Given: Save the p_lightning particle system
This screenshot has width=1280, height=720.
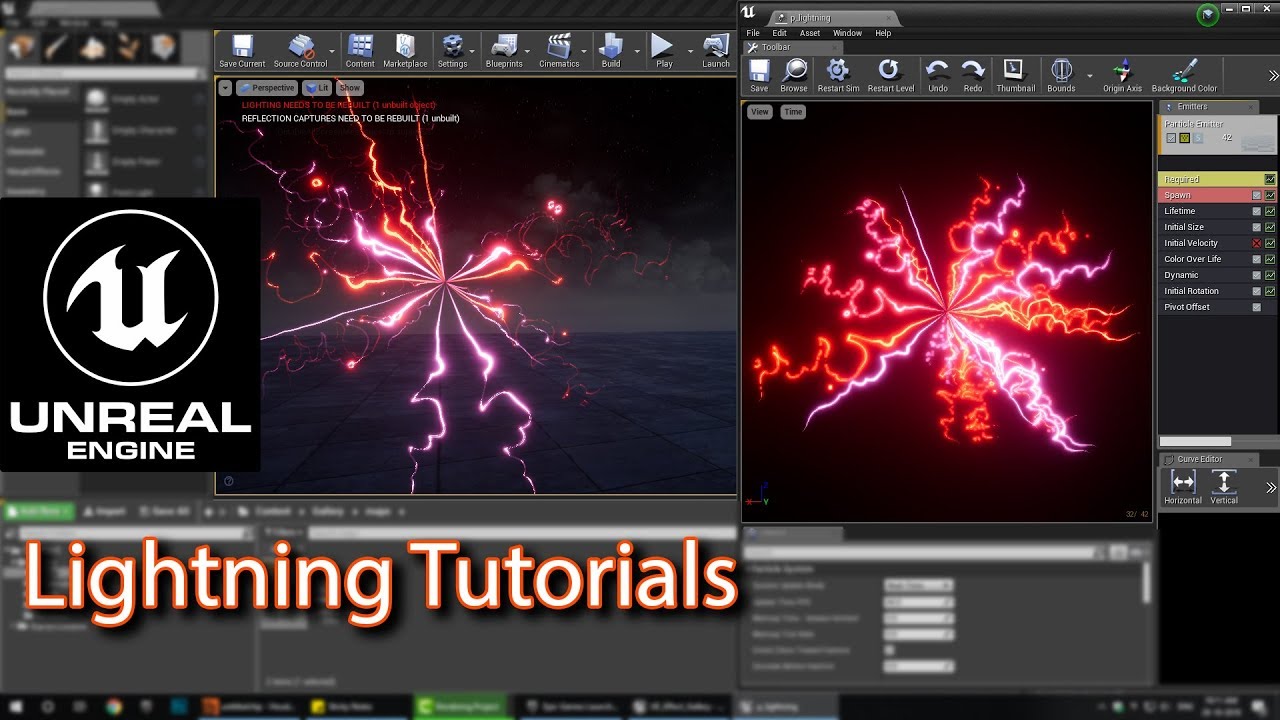Looking at the screenshot, I should click(759, 75).
